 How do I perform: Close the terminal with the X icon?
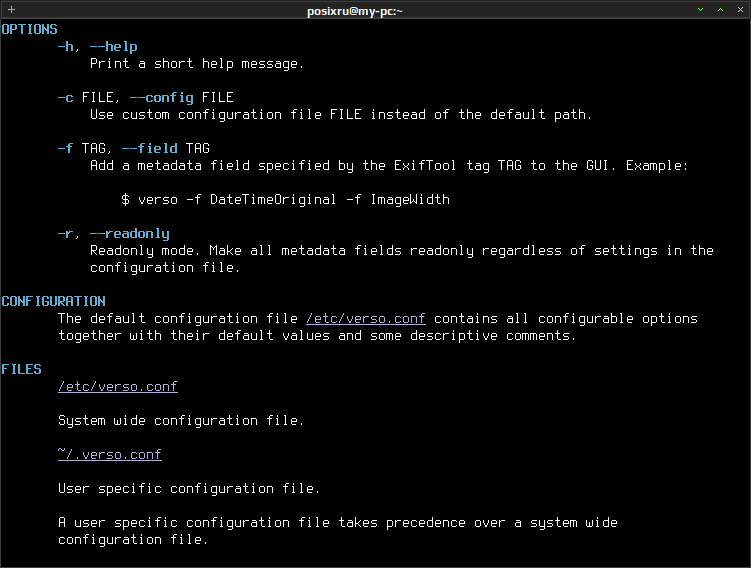(740, 10)
